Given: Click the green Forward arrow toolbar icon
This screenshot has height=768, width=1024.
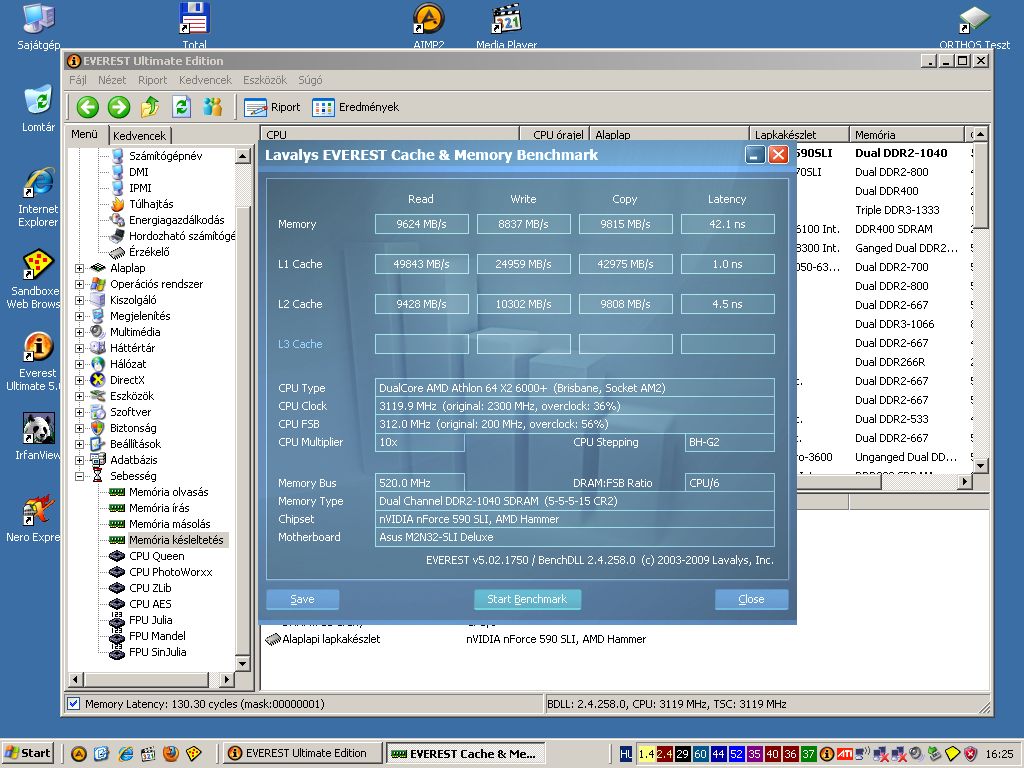Looking at the screenshot, I should pyautogui.click(x=119, y=107).
